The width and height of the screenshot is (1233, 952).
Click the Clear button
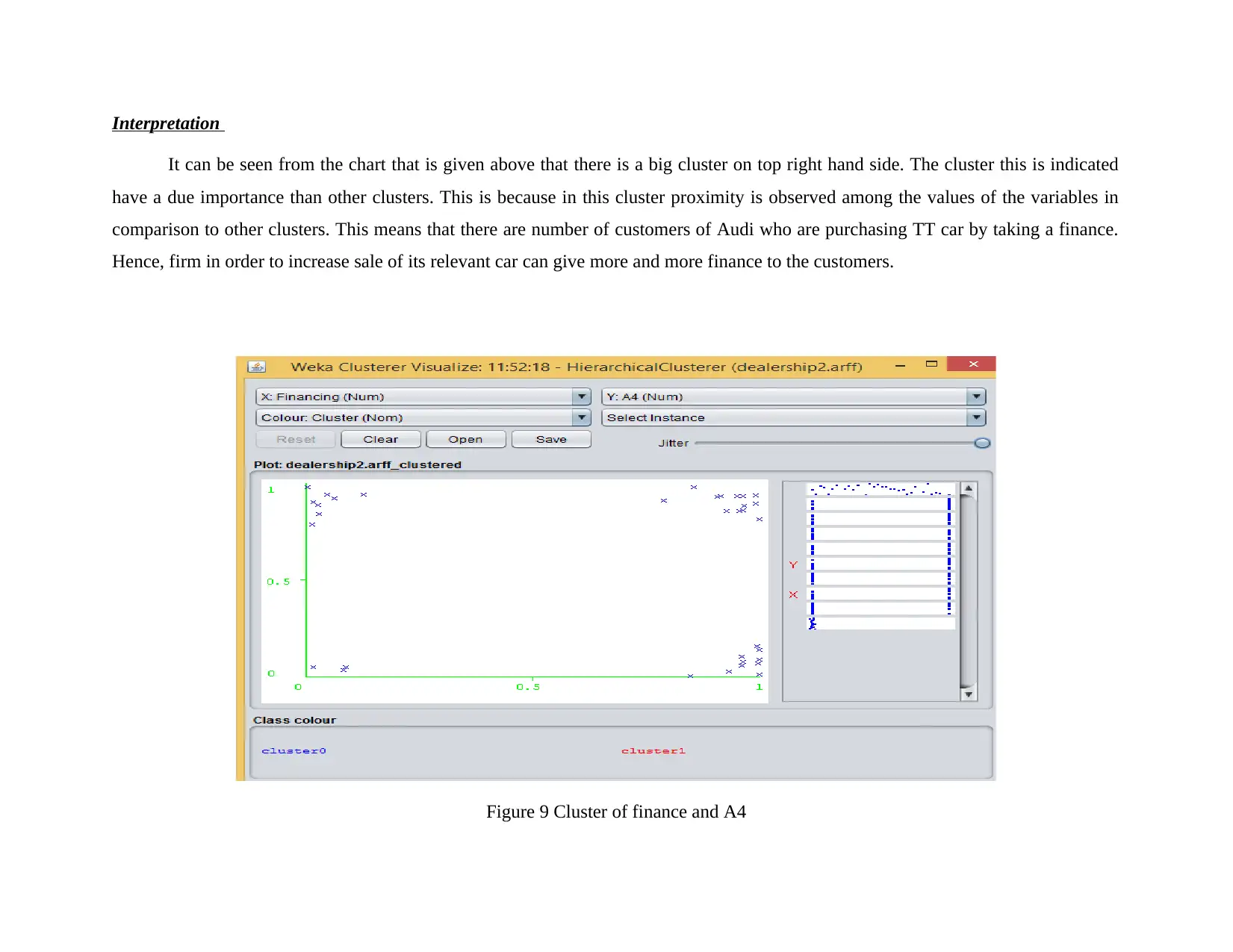[381, 439]
